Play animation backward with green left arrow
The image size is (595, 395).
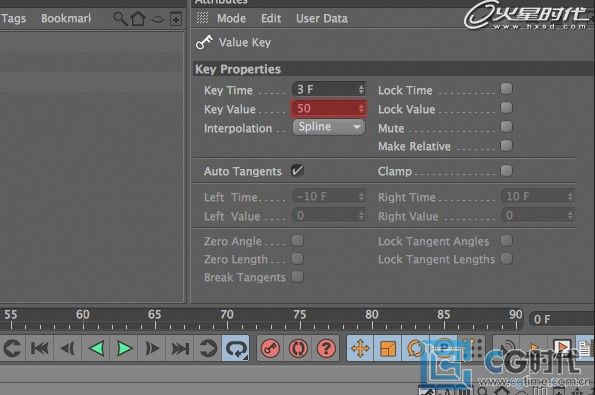pos(96,348)
